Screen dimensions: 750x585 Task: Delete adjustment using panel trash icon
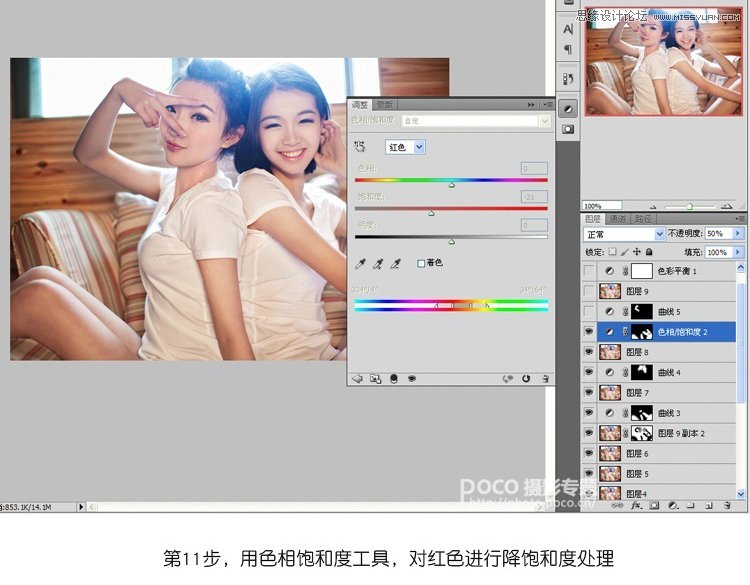545,379
